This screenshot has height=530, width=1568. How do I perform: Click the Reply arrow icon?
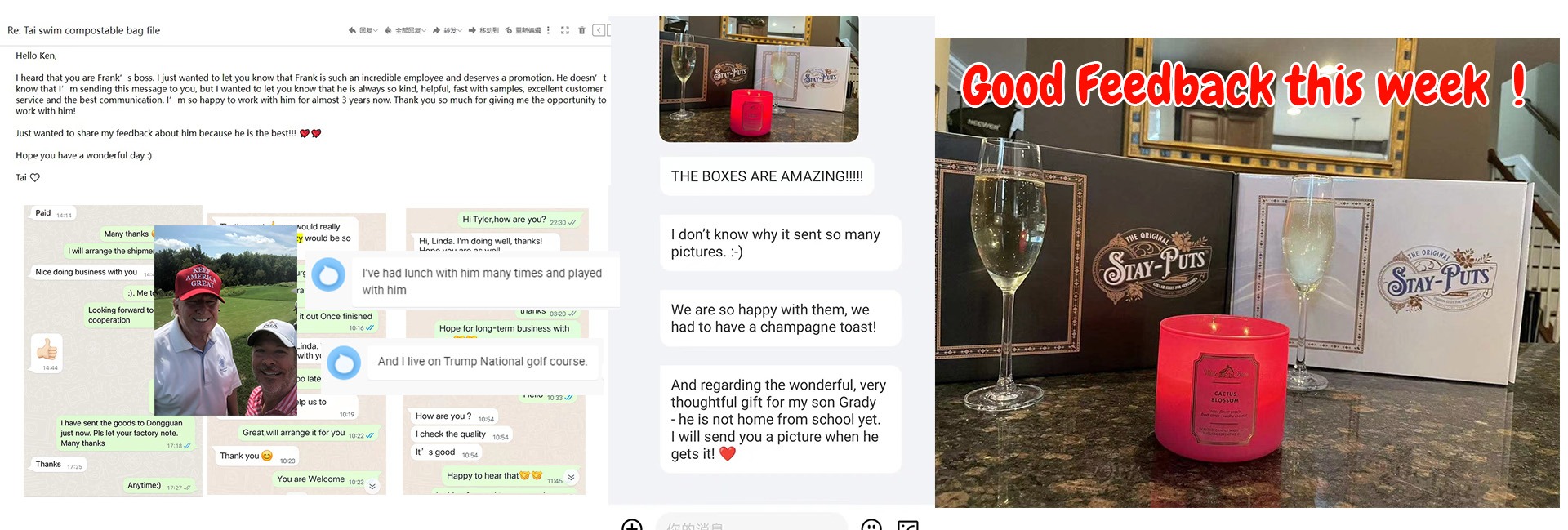coord(352,30)
